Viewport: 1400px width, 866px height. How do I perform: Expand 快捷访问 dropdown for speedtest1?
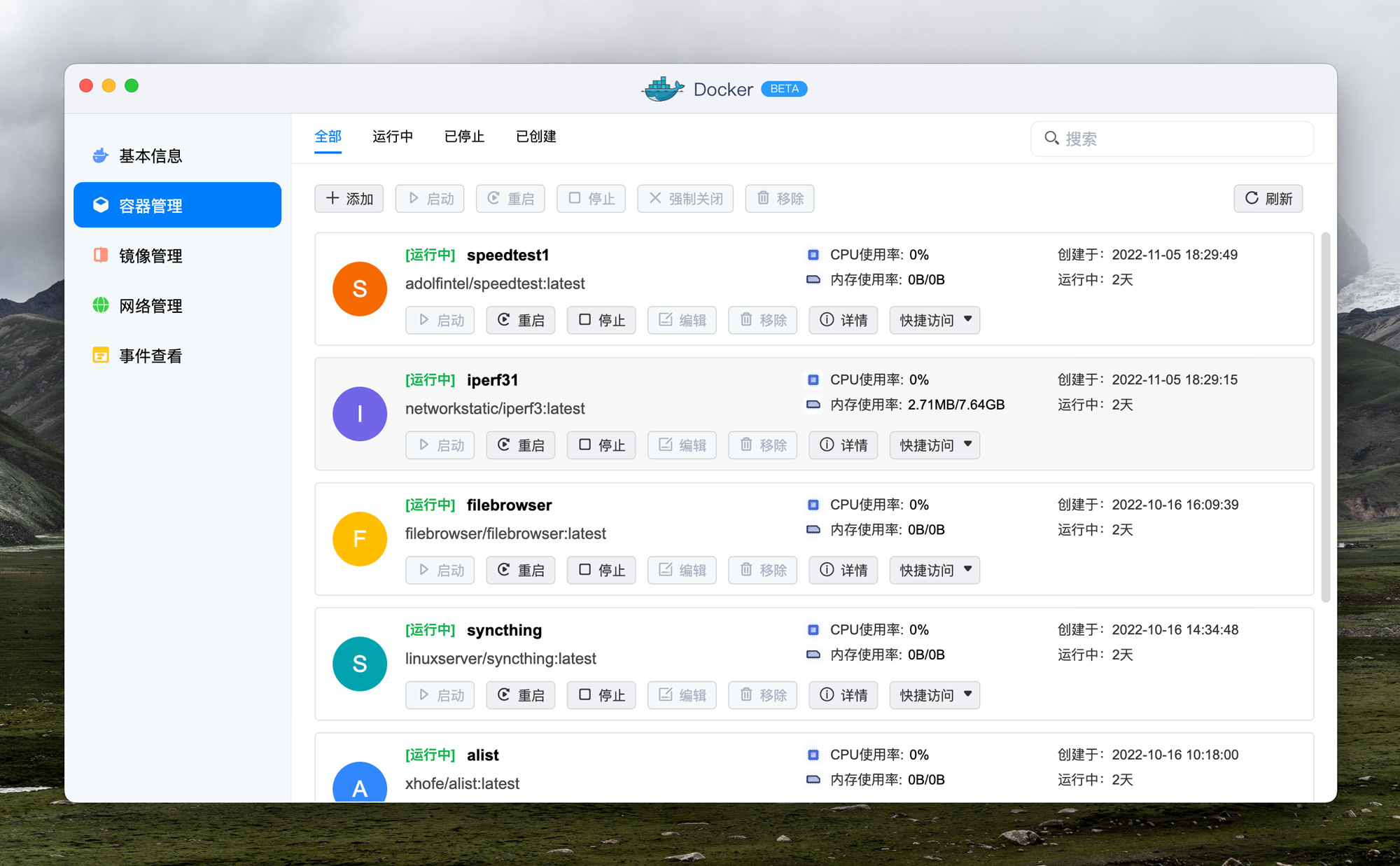point(934,320)
